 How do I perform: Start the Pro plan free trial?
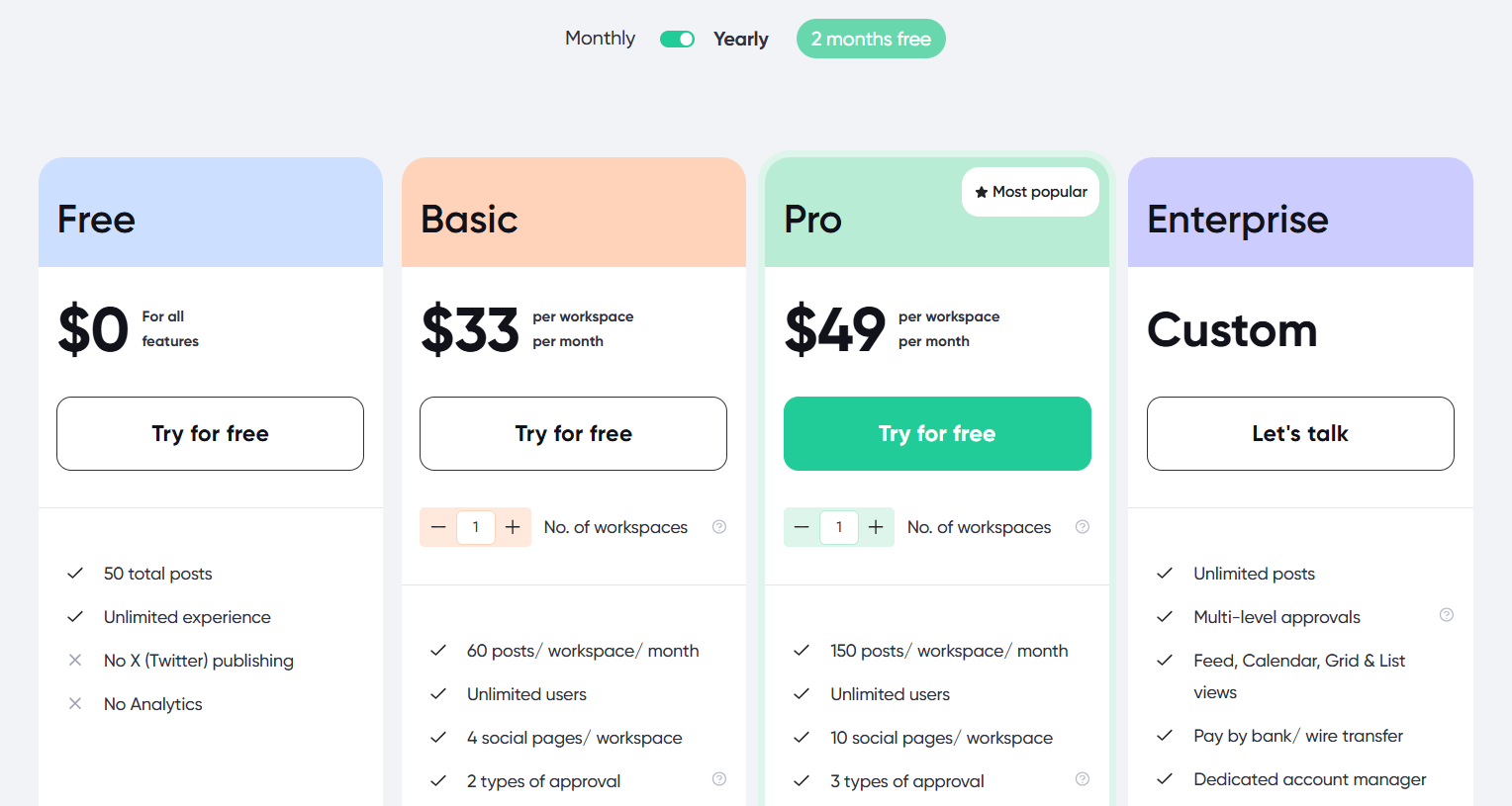[937, 433]
